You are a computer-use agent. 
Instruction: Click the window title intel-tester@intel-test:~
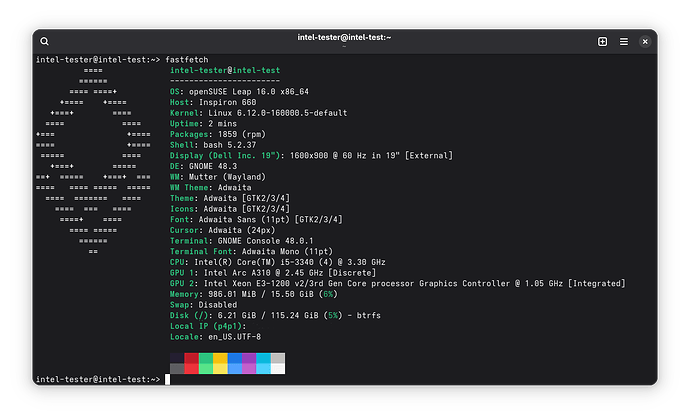[x=344, y=38]
